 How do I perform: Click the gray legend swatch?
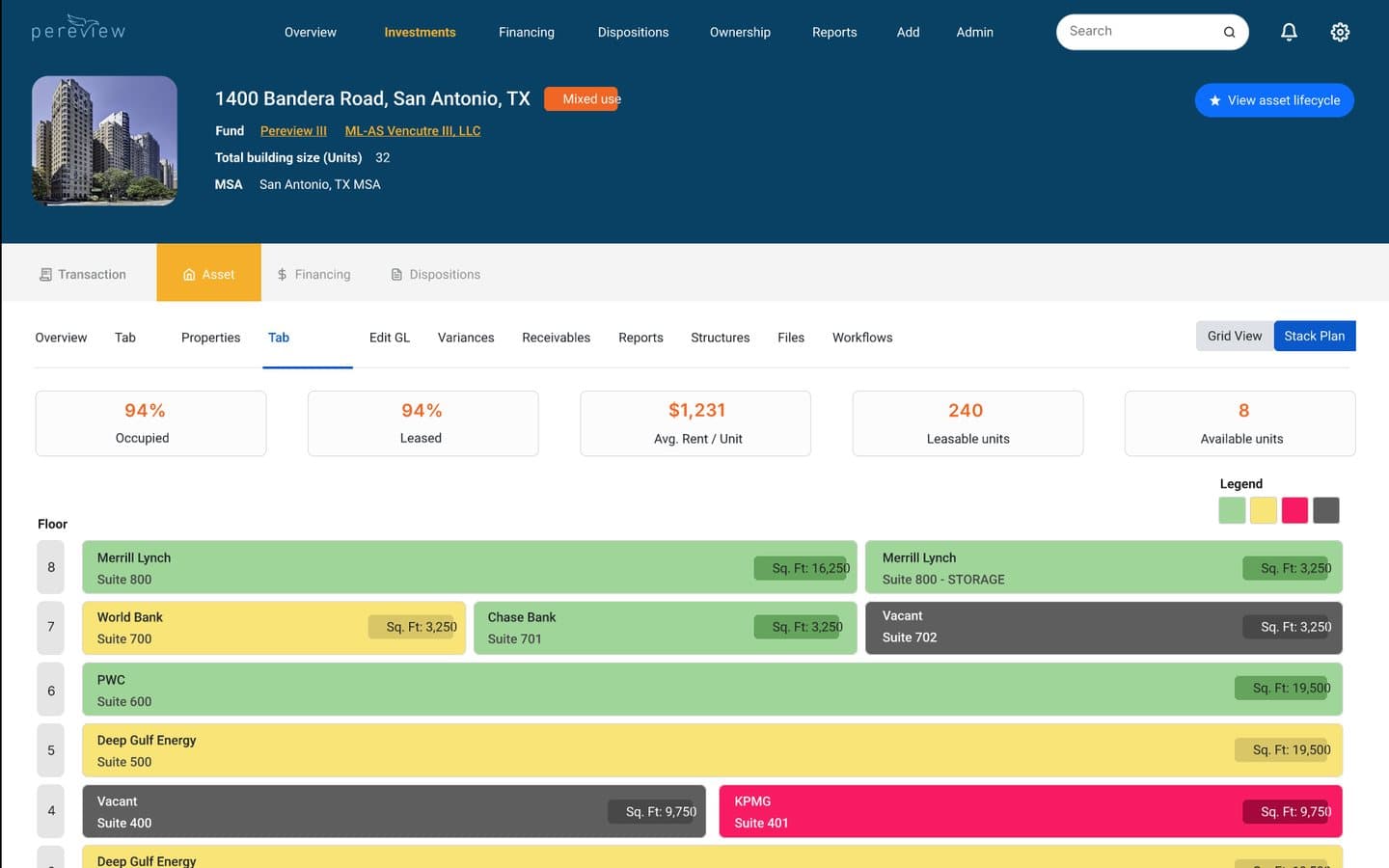[x=1326, y=510]
